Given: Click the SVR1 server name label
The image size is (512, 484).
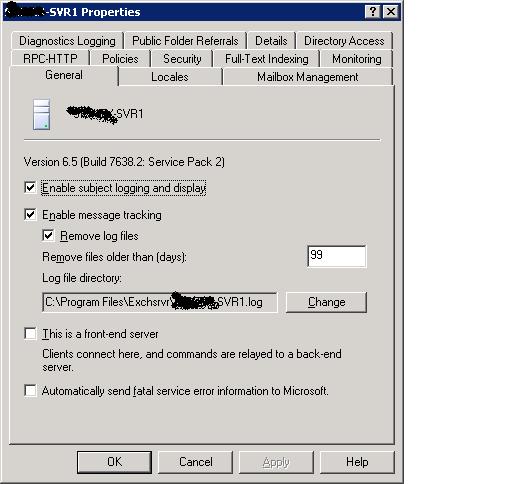Looking at the screenshot, I should point(105,114).
